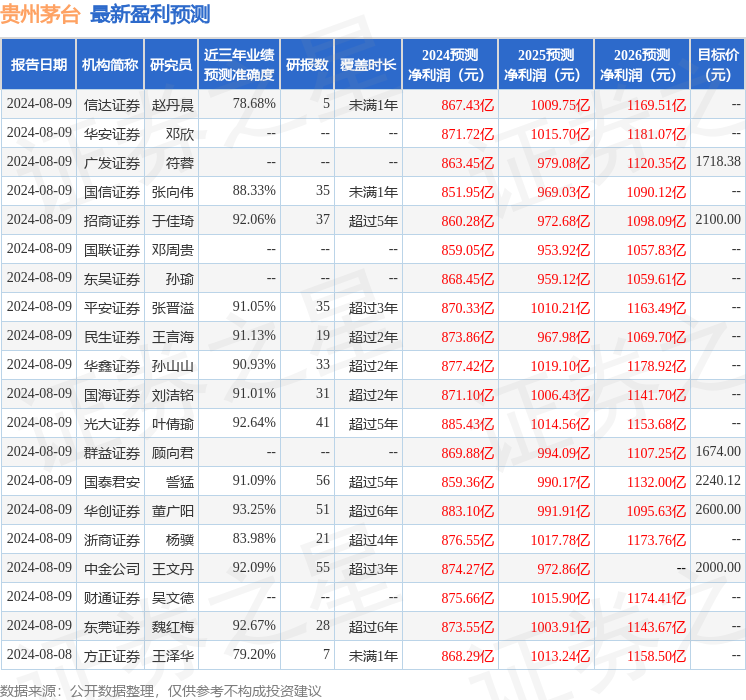Click the 1181.07亿 2026 profit value
This screenshot has width=746, height=700.
click(x=656, y=134)
